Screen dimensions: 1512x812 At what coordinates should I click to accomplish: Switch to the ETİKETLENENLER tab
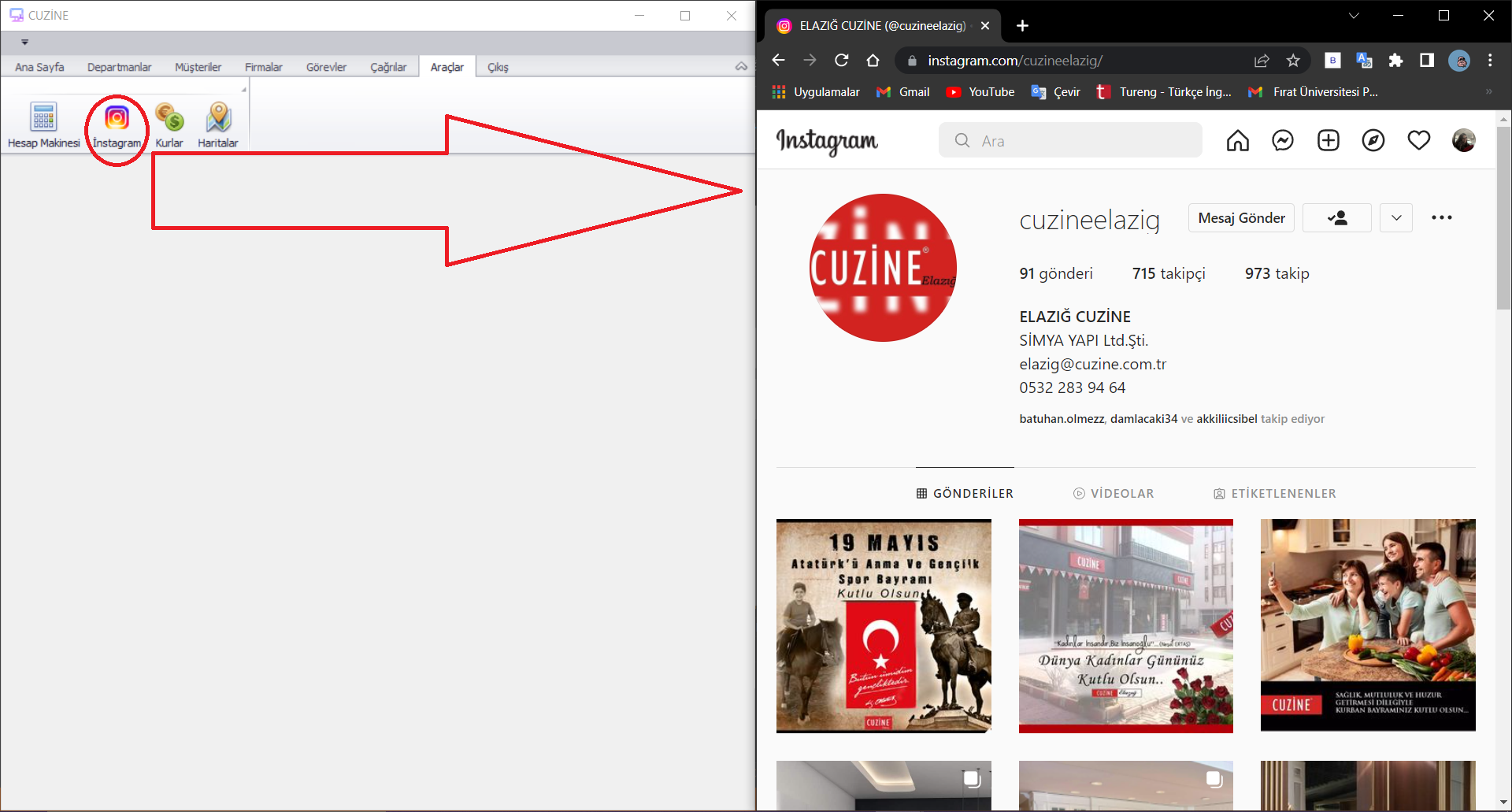pyautogui.click(x=1276, y=493)
